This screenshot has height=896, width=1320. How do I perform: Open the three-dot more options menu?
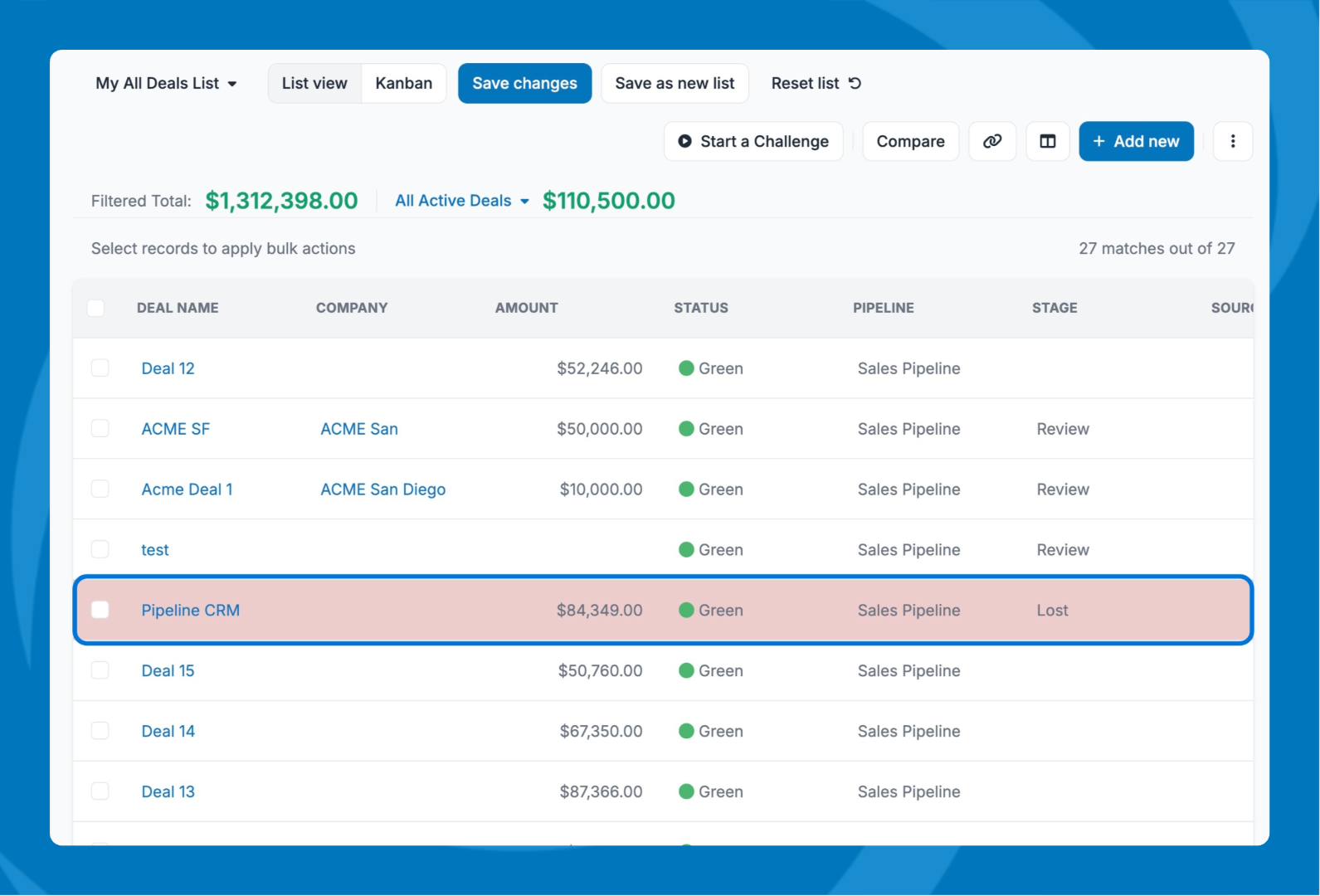click(1232, 141)
